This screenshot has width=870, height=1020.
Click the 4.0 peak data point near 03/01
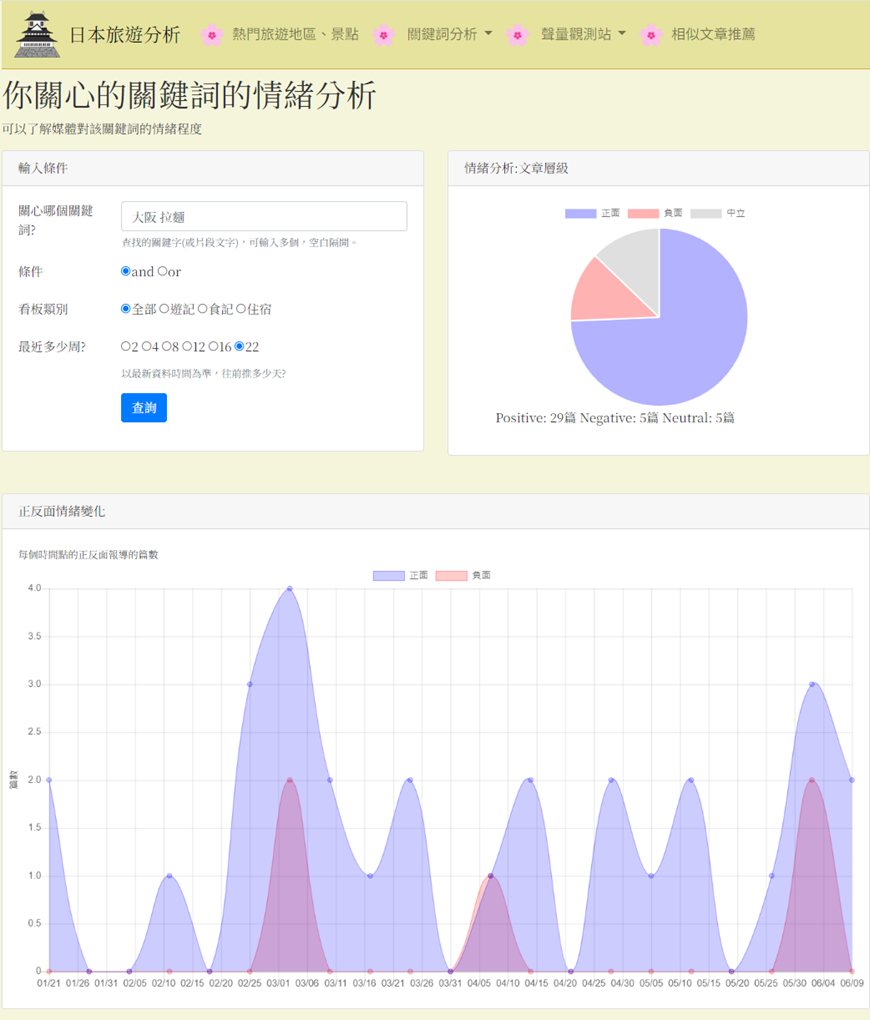click(289, 589)
